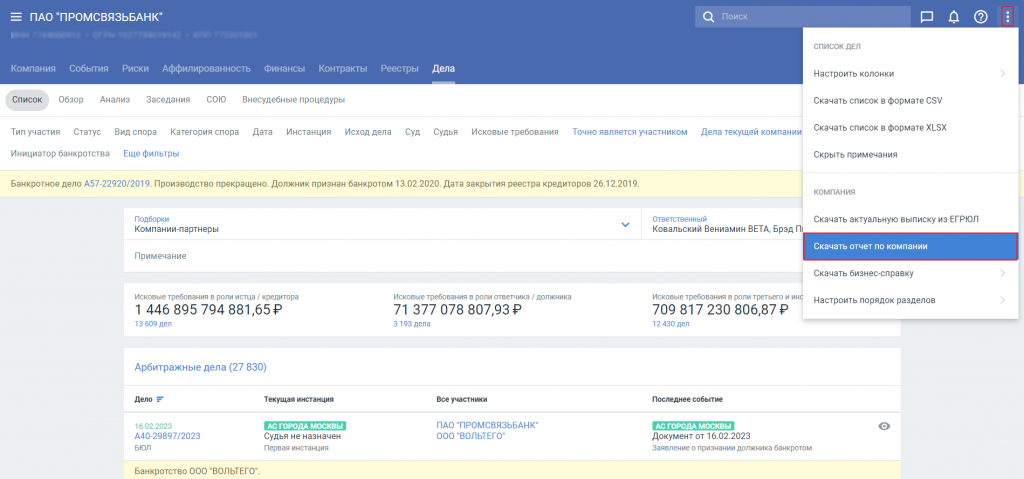Choose Скрыть примечания menu item
Screen dimensions: 1024x479
coord(910,155)
